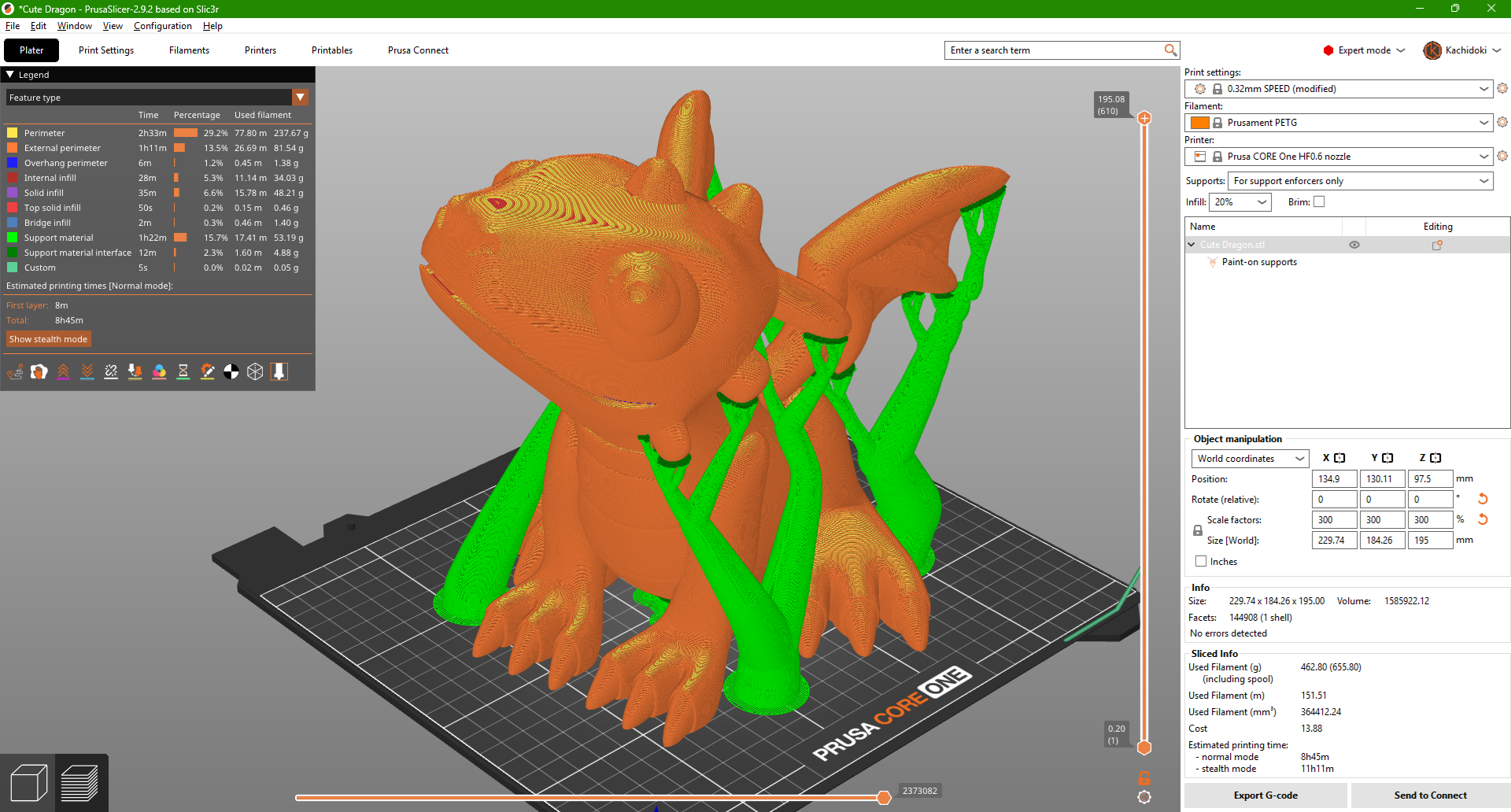The width and height of the screenshot is (1511, 812).
Task: Enable the Brim checkbox
Action: 1320,202
